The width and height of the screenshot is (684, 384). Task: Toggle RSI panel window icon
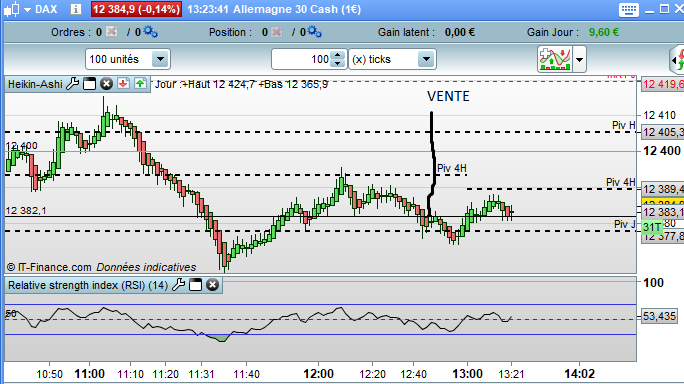point(195,285)
